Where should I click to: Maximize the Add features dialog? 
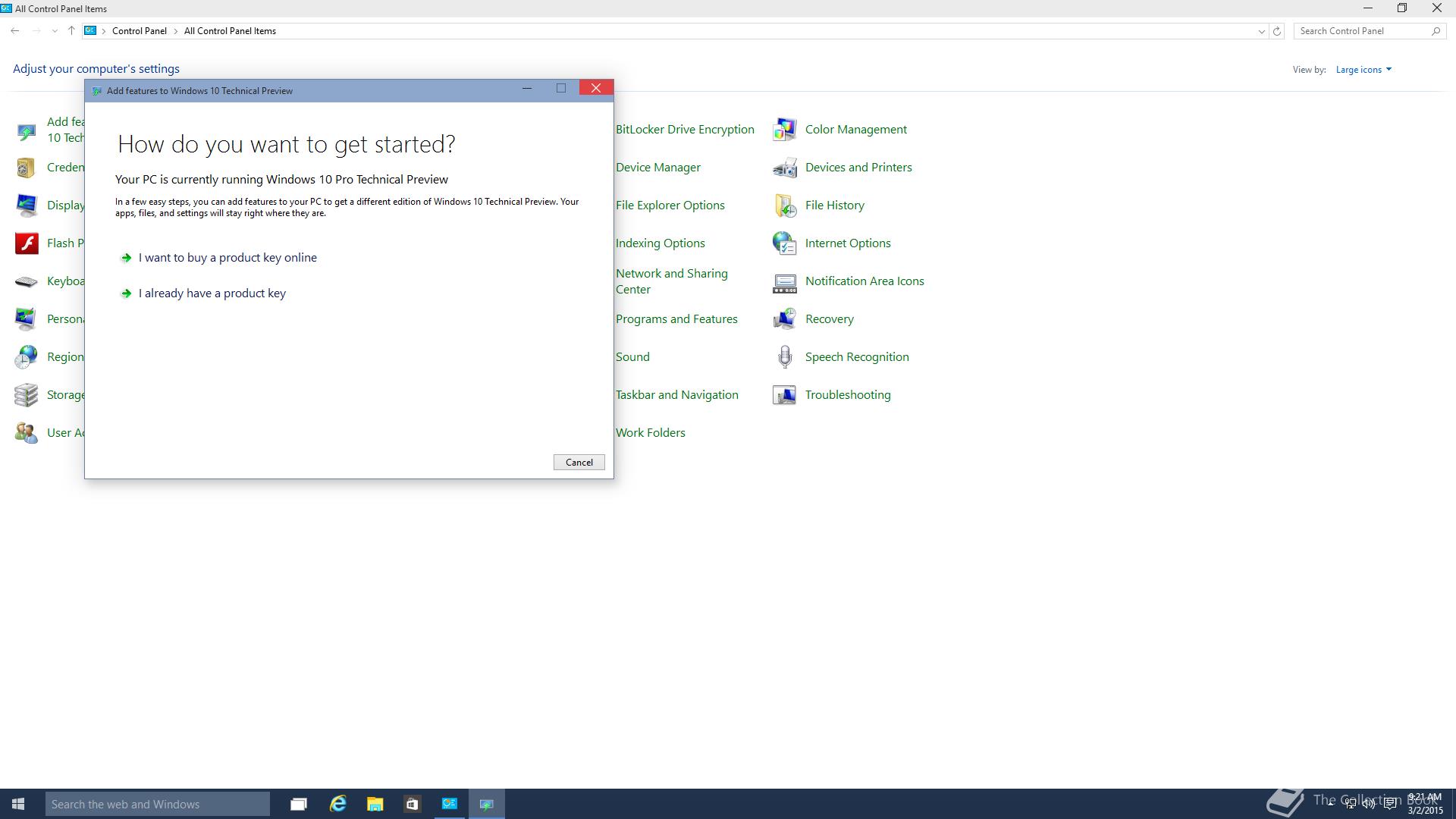(561, 88)
